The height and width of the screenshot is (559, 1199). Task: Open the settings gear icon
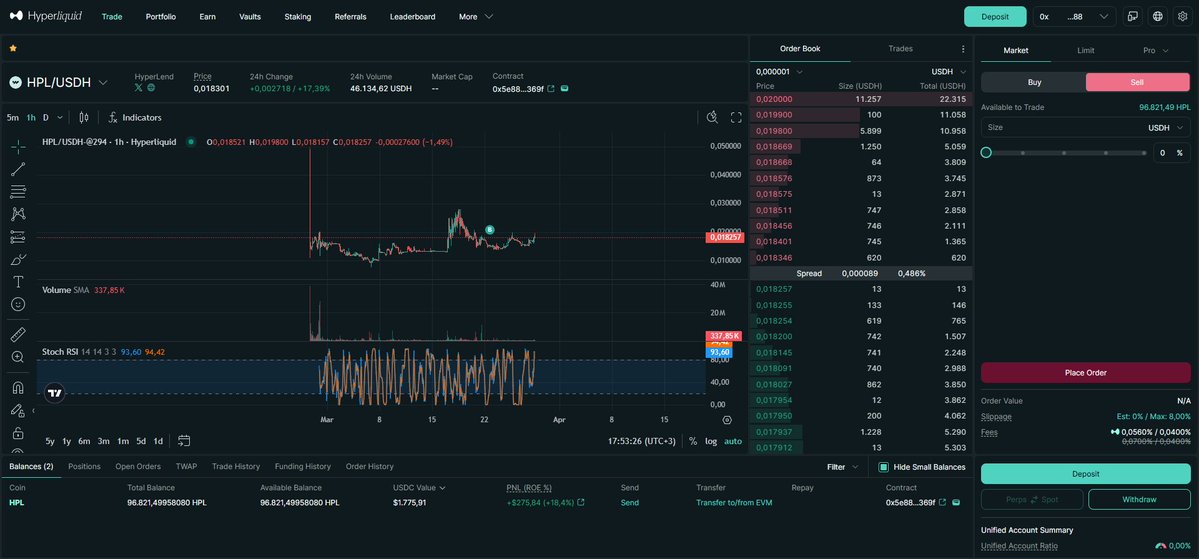[1182, 16]
